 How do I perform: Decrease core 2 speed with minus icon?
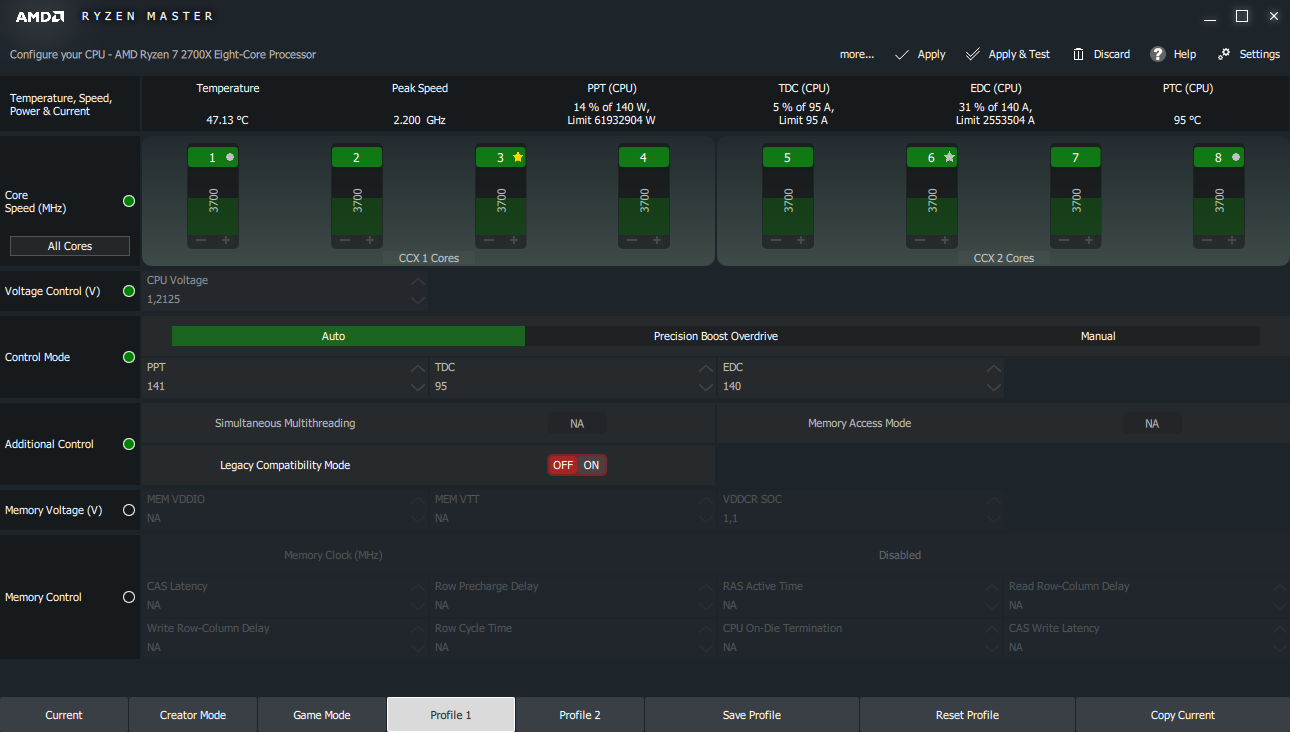click(x=345, y=240)
